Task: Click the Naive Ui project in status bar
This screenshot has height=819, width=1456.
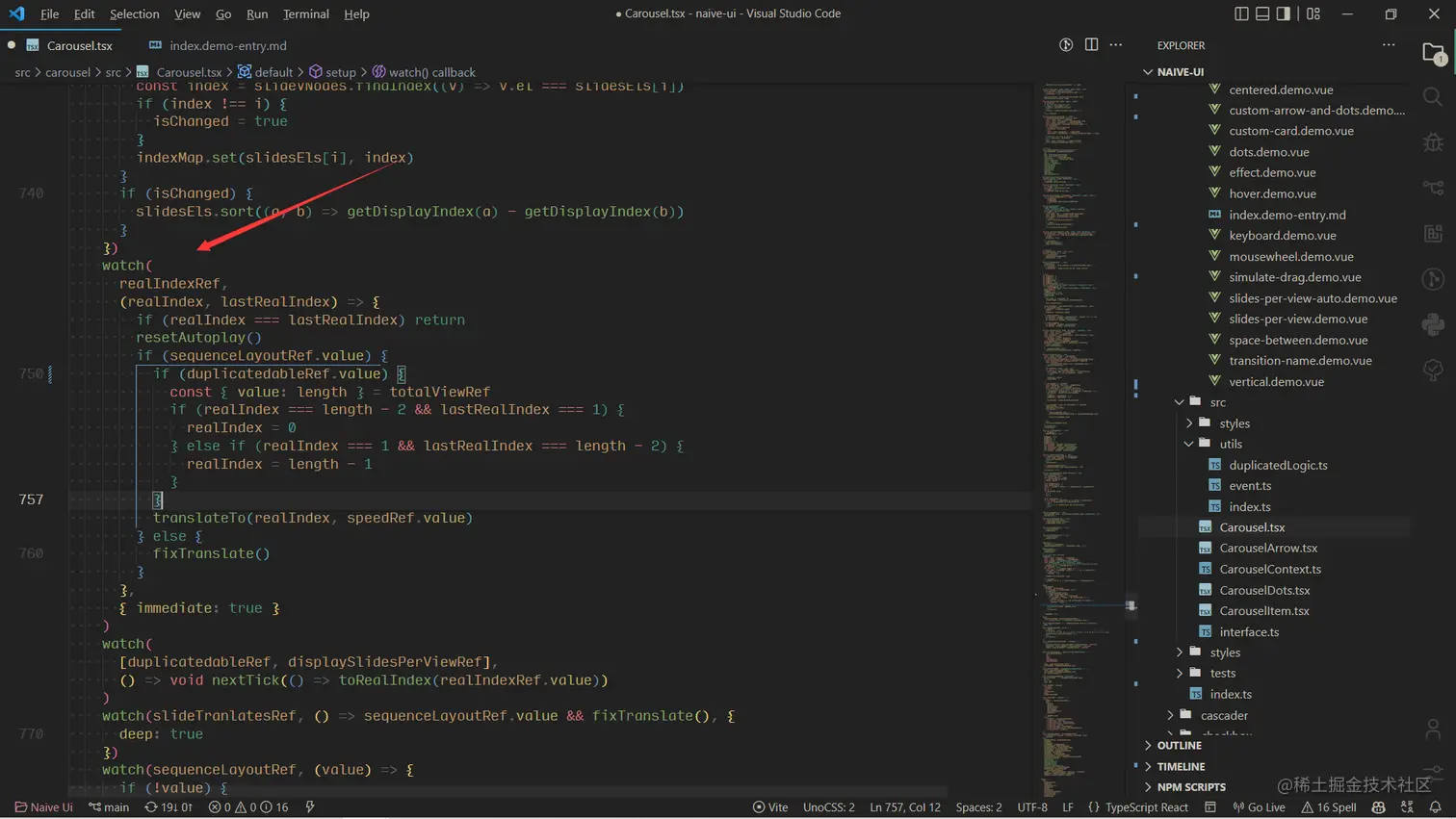Action: click(44, 807)
